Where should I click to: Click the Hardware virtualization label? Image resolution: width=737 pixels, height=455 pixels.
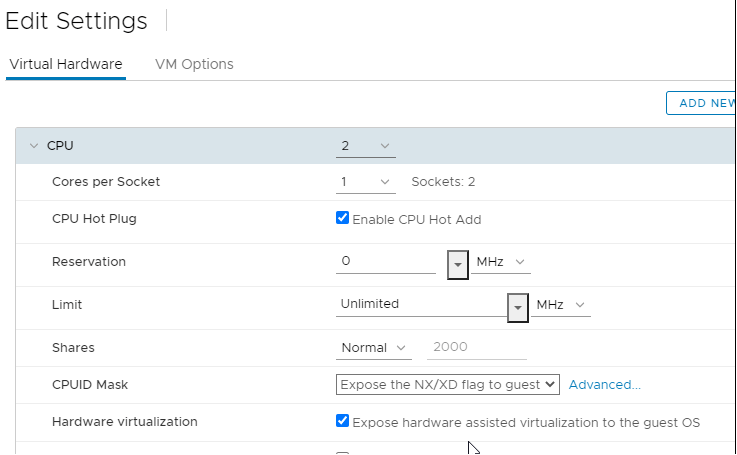[125, 422]
